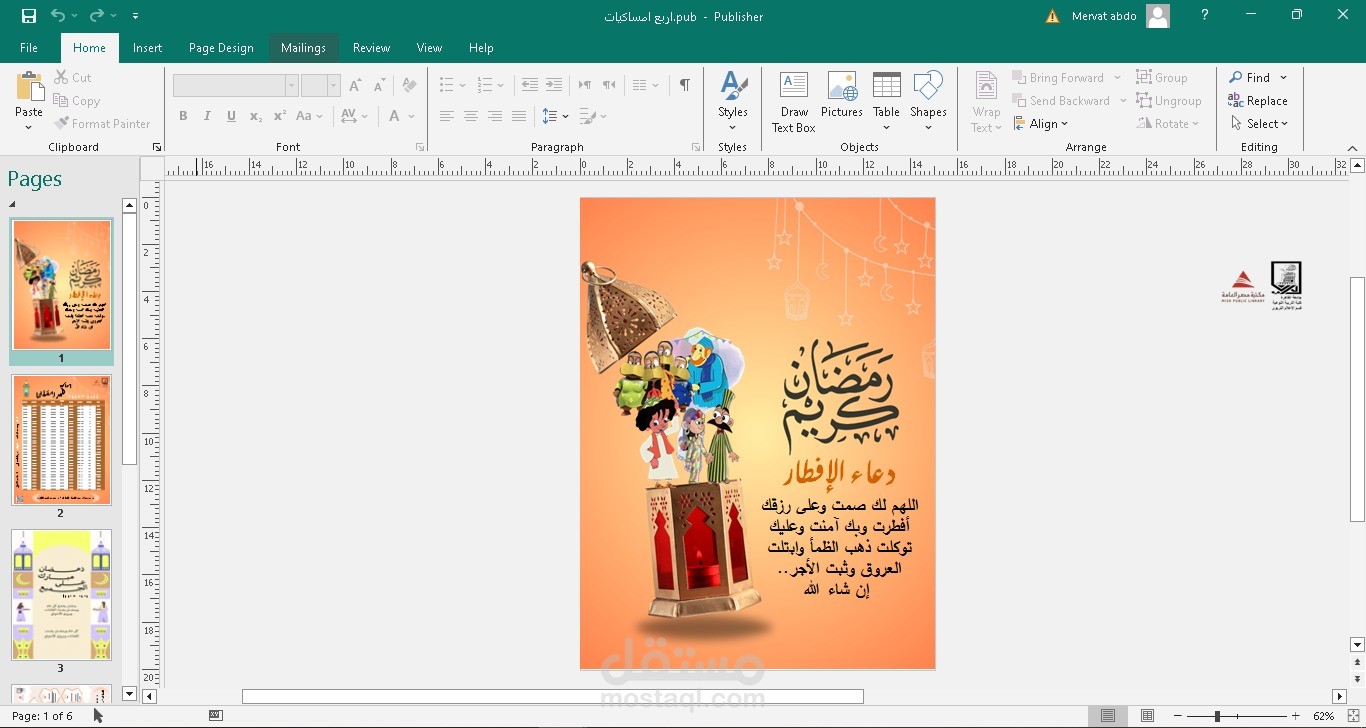
Task: Toggle the paragraph marks (¶) display
Action: [684, 85]
